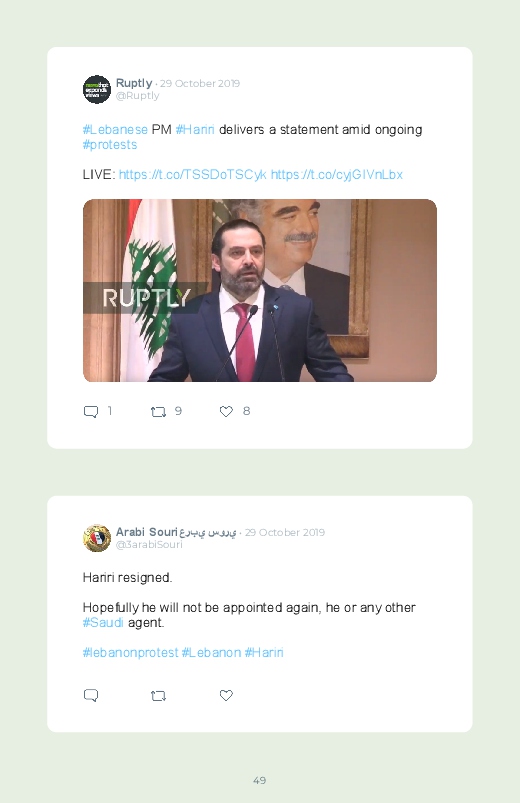Viewport: 520px width, 803px height.
Task: Open the #Hariri hashtag in Ruptly tweet
Action: 195,130
